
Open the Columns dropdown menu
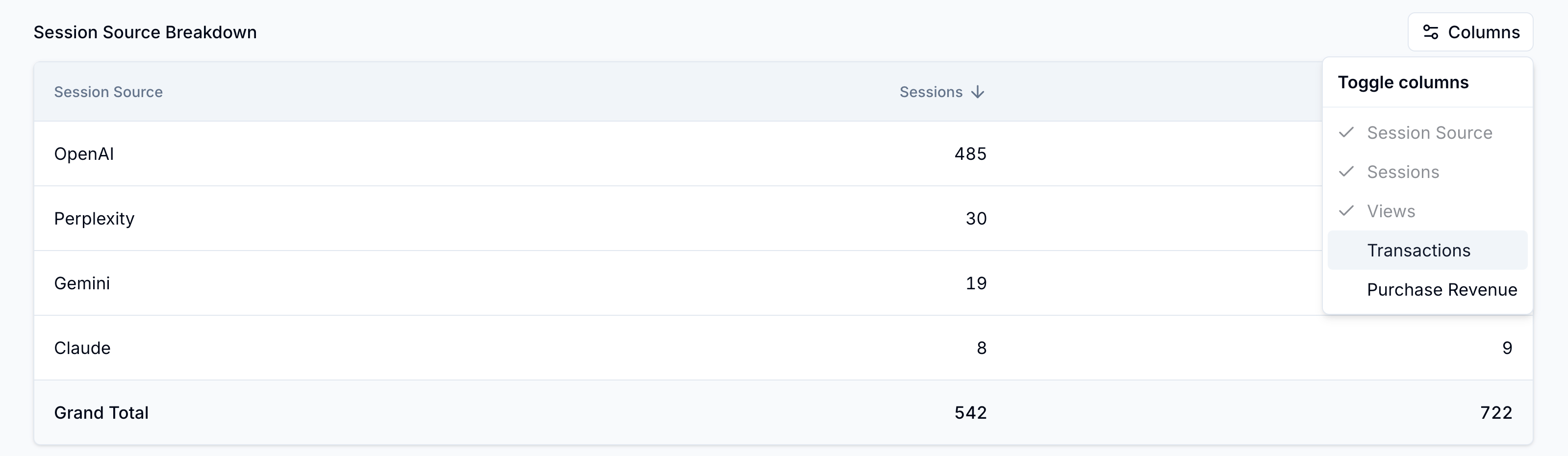1470,32
